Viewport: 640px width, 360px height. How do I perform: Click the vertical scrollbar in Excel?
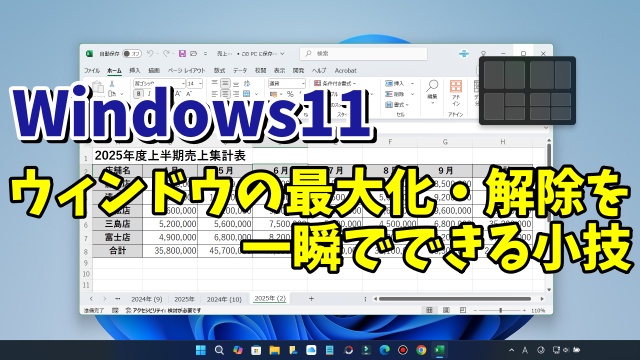(x=549, y=184)
